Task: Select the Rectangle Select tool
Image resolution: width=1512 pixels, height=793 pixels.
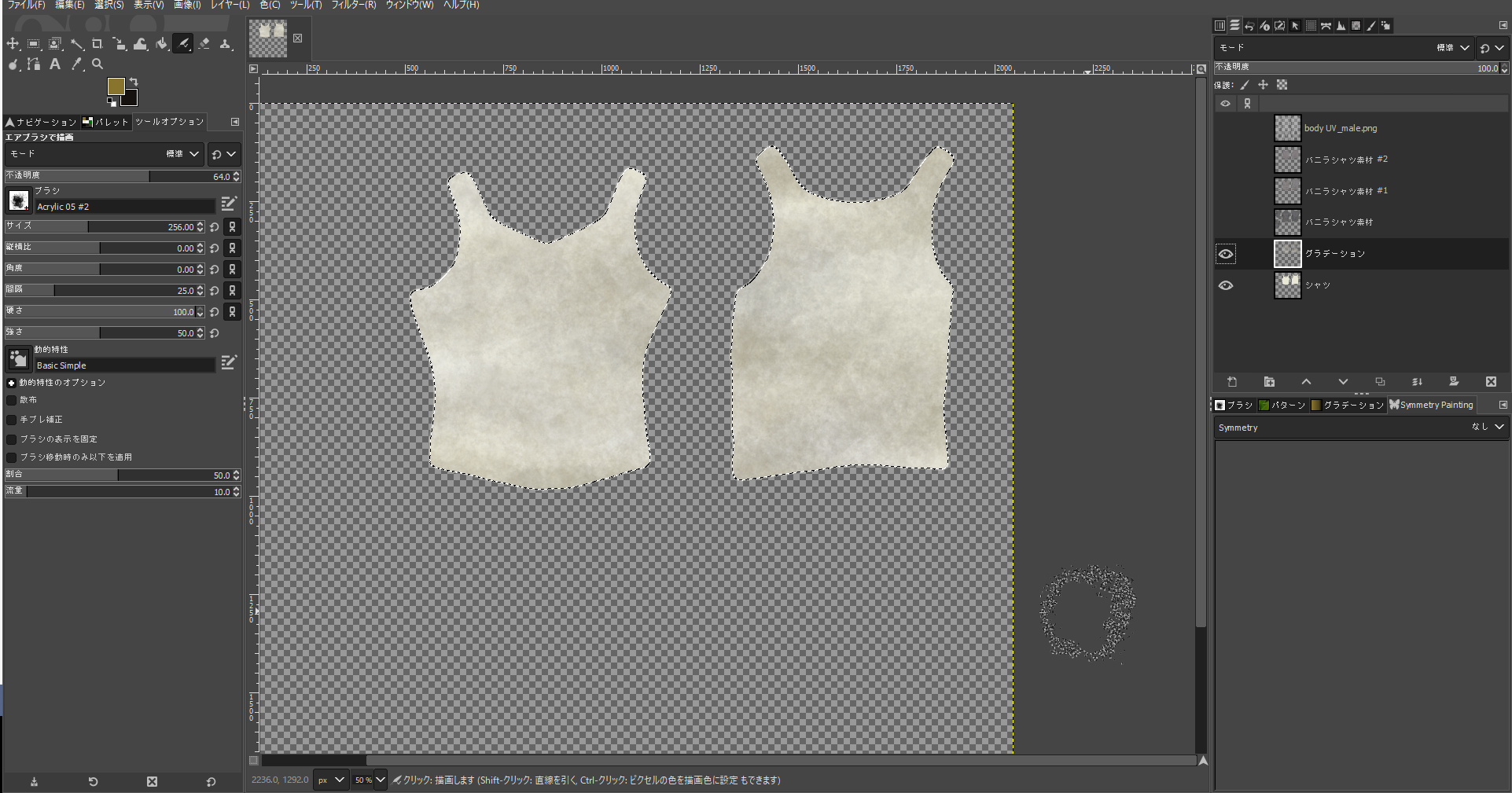Action: tap(34, 44)
